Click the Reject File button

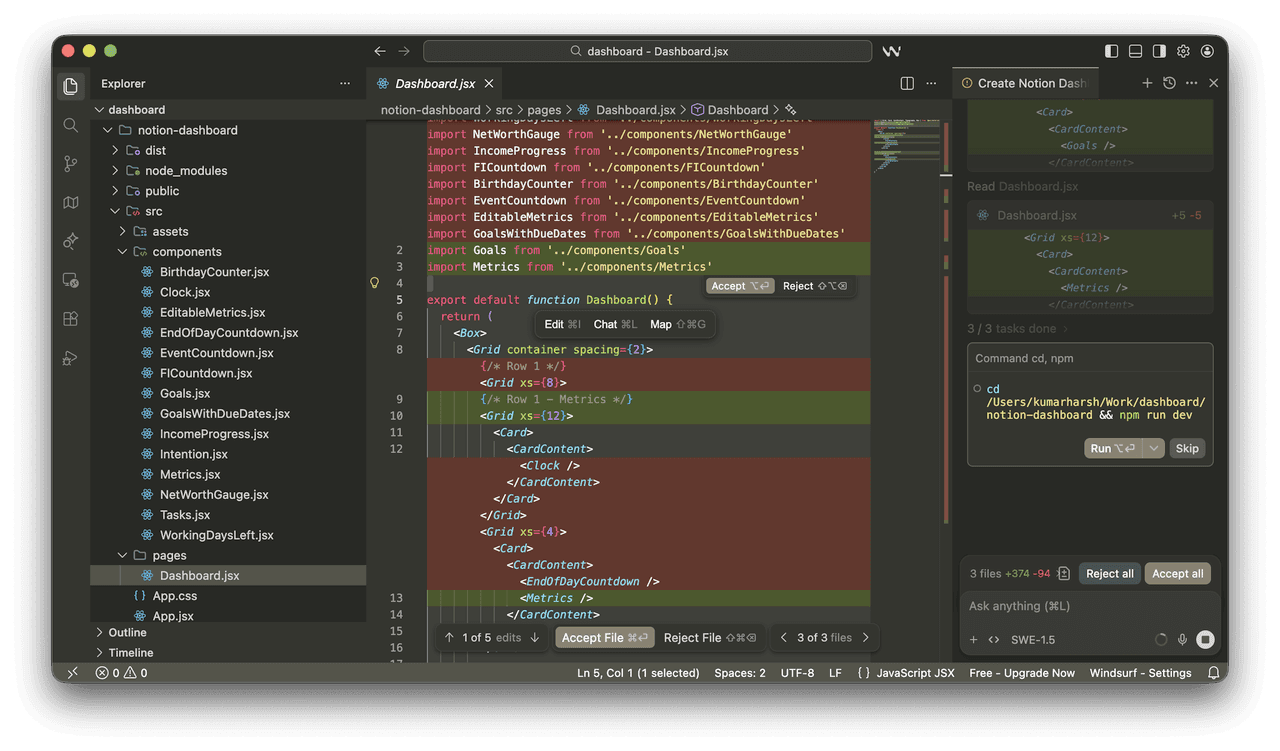711,638
